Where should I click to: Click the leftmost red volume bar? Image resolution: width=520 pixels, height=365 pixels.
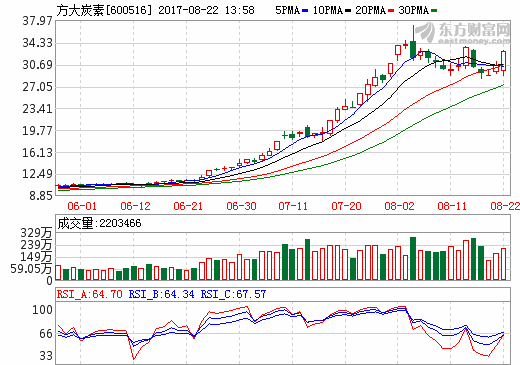point(58,272)
